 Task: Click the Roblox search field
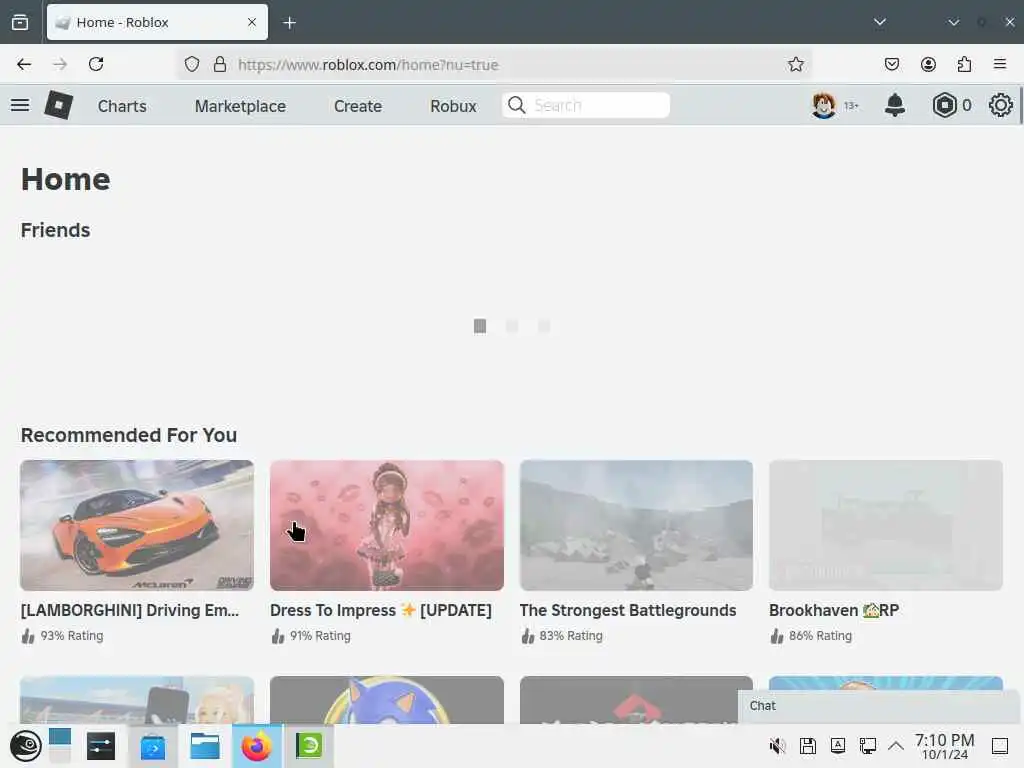[x=586, y=105]
